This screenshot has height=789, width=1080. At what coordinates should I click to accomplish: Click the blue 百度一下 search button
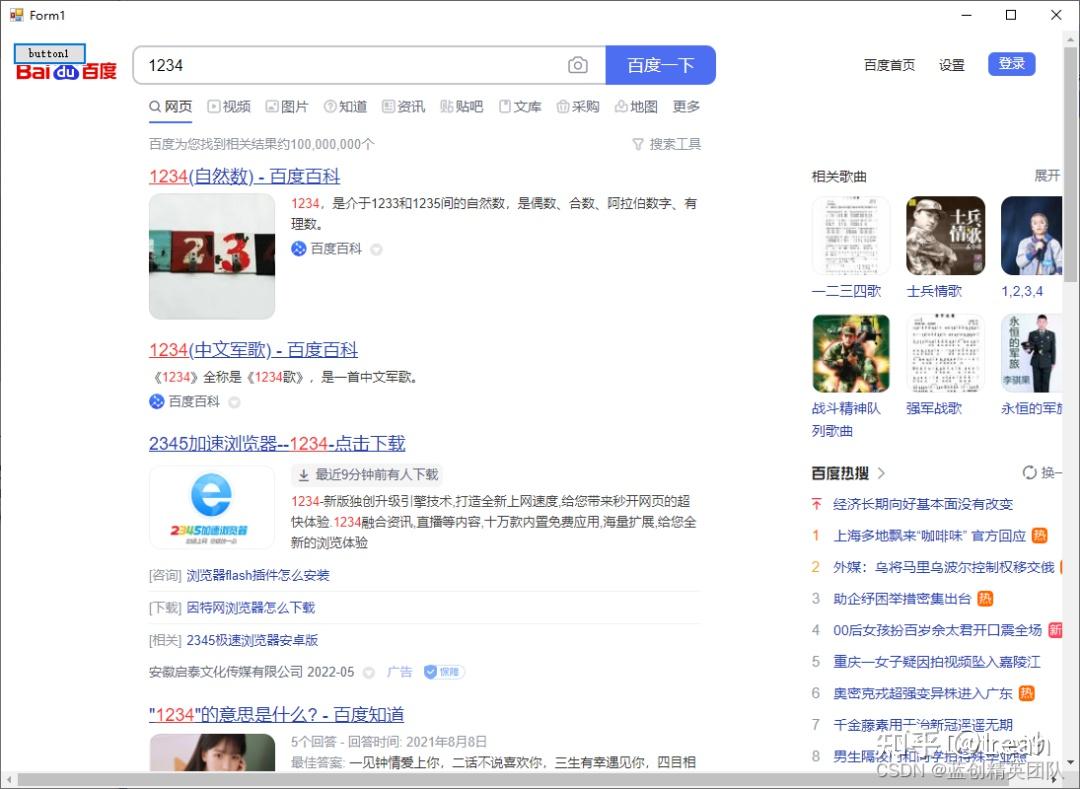click(x=660, y=64)
